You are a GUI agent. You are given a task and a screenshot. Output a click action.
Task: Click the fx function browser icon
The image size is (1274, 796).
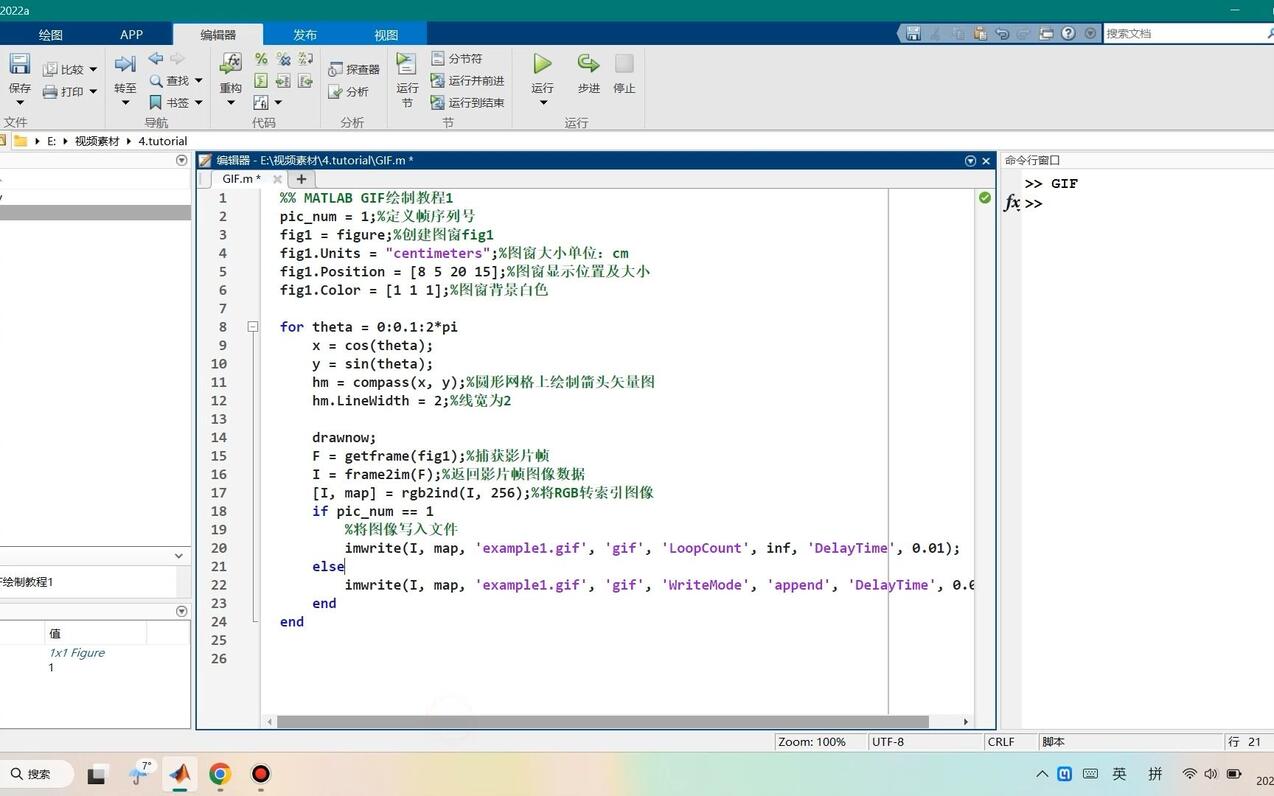(1012, 203)
